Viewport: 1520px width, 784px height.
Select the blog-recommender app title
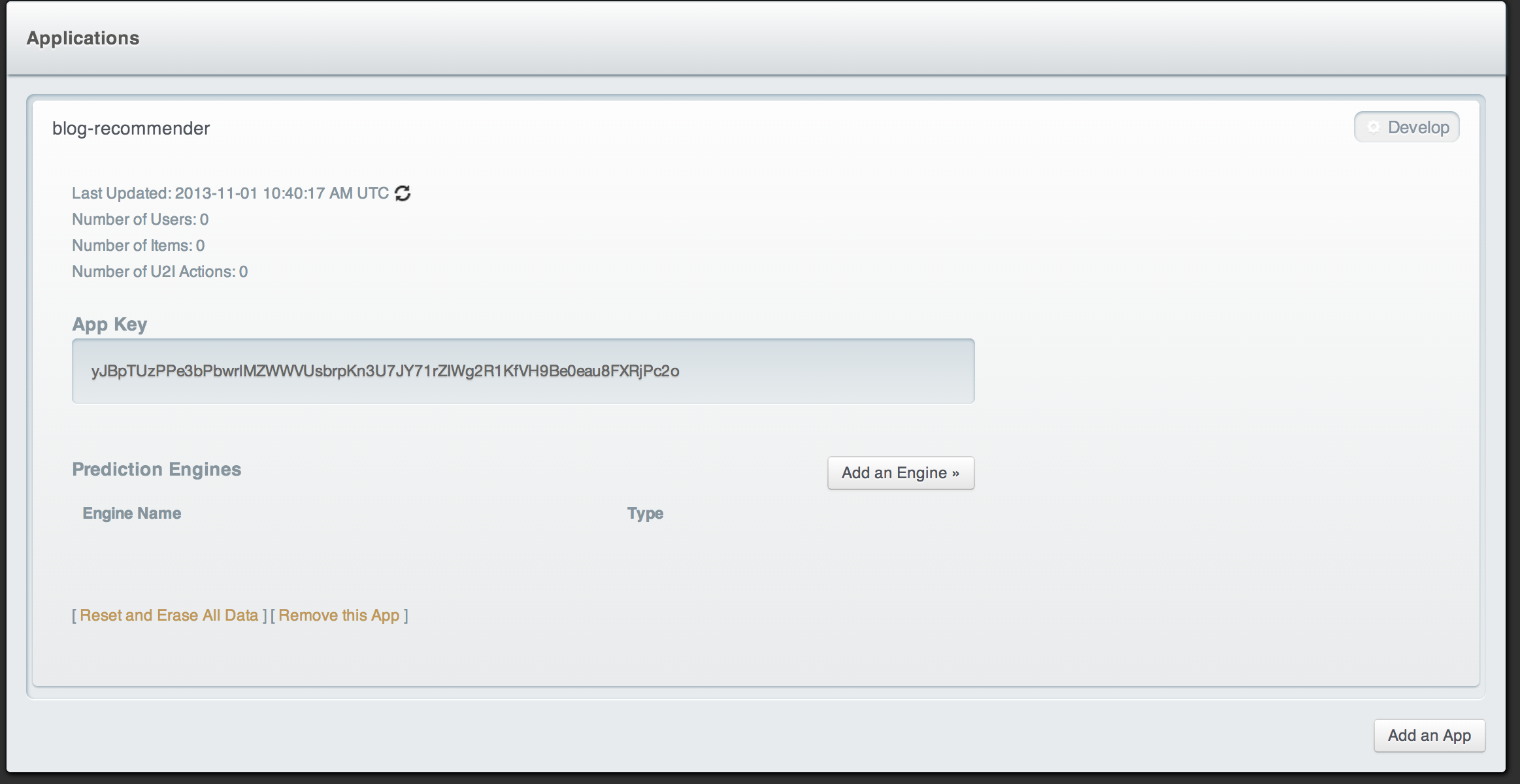click(131, 129)
